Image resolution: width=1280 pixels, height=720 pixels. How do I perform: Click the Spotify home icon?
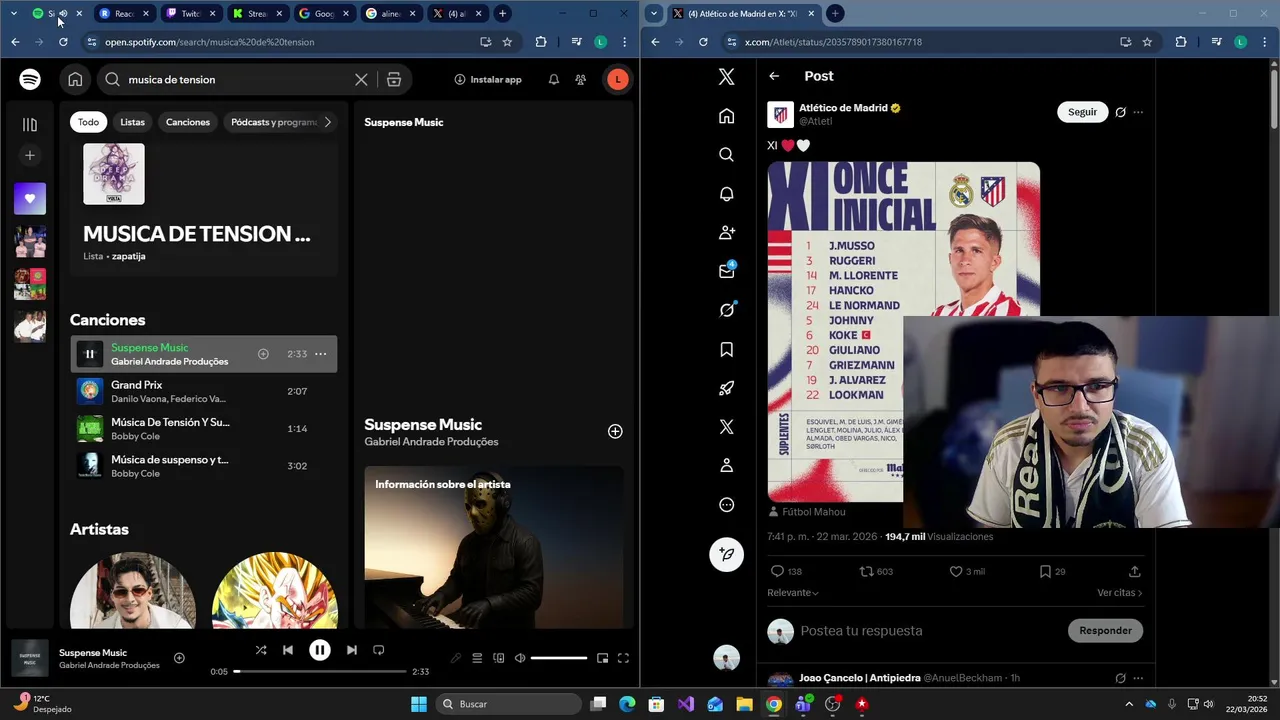point(75,79)
